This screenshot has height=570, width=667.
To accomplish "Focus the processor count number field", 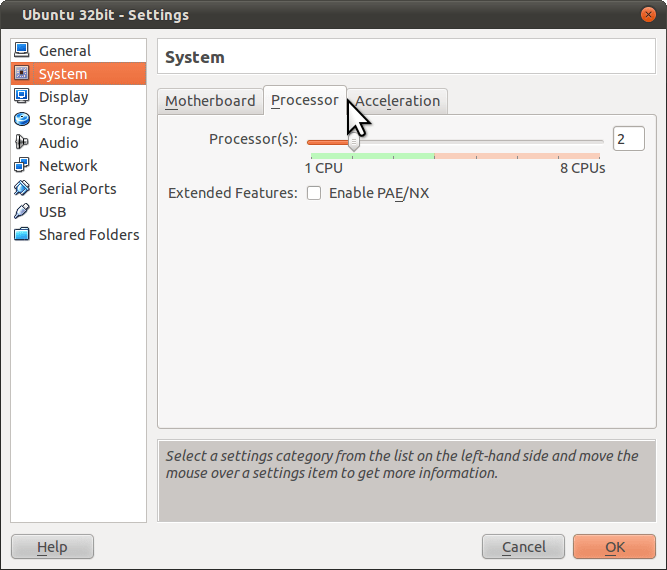I will 628,139.
